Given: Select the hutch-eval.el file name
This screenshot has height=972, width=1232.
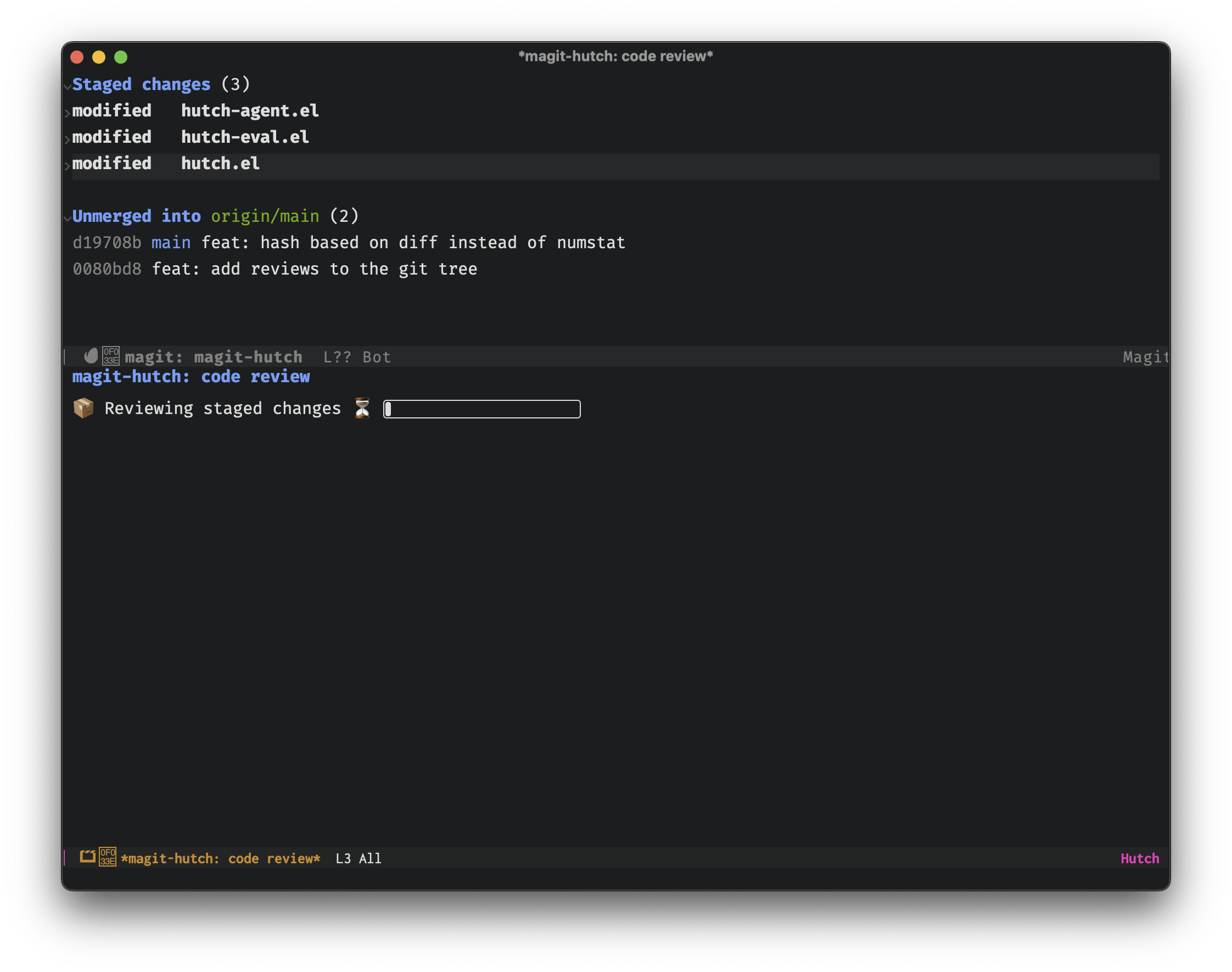Looking at the screenshot, I should coord(245,137).
